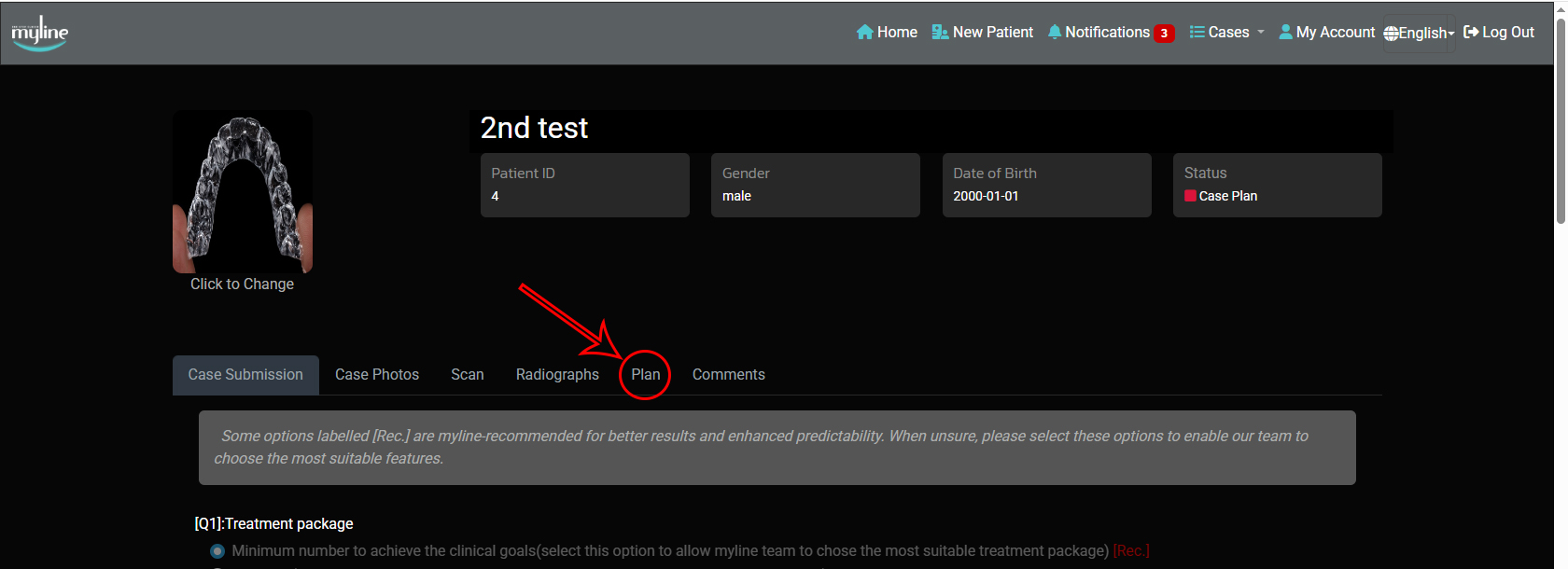Viewport: 1568px width, 569px height.
Task: Click the red notifications badge showing 3
Action: pyautogui.click(x=1164, y=34)
